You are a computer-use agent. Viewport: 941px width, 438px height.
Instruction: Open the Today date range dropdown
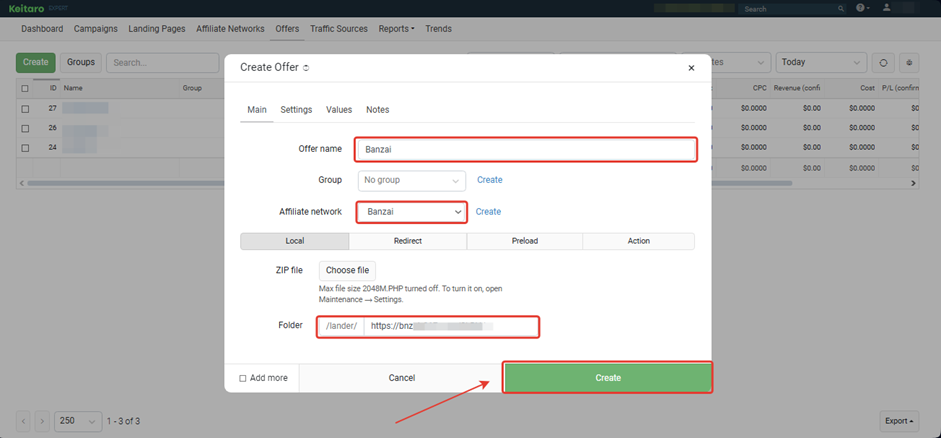pos(821,62)
